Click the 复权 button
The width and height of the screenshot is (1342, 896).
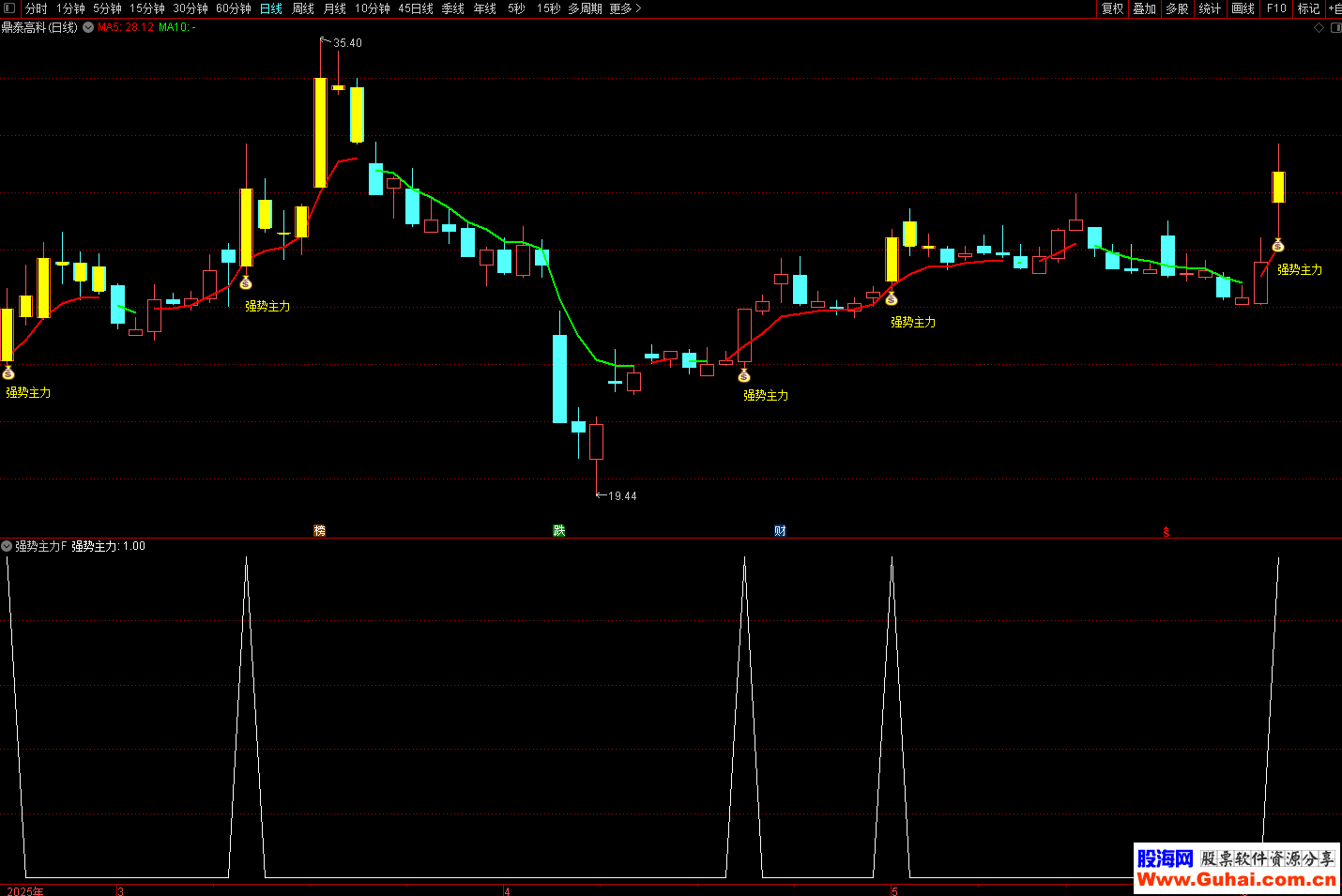(x=1113, y=8)
